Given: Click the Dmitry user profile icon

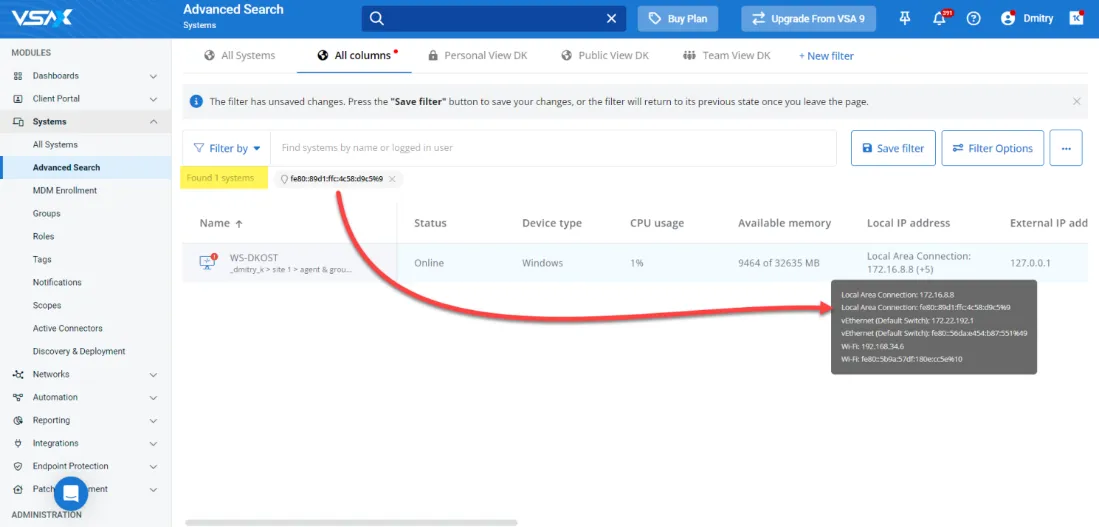Looking at the screenshot, I should coord(1008,19).
